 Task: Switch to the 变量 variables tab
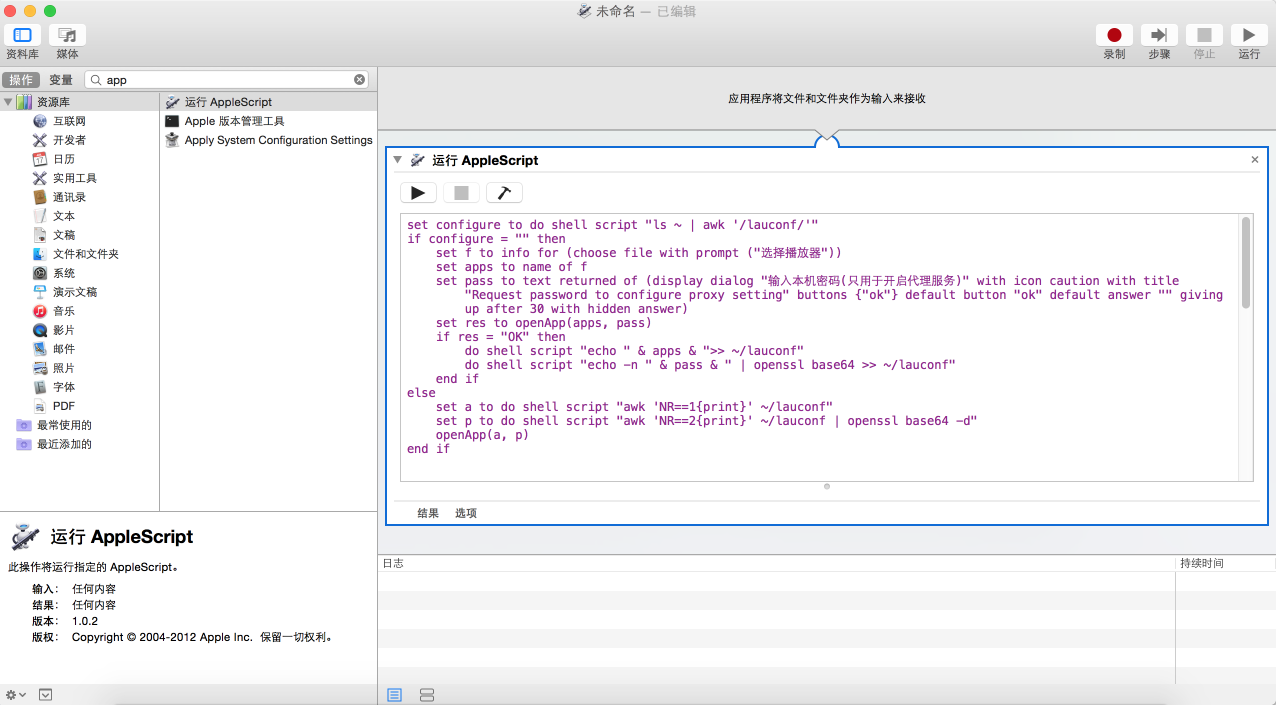point(61,80)
